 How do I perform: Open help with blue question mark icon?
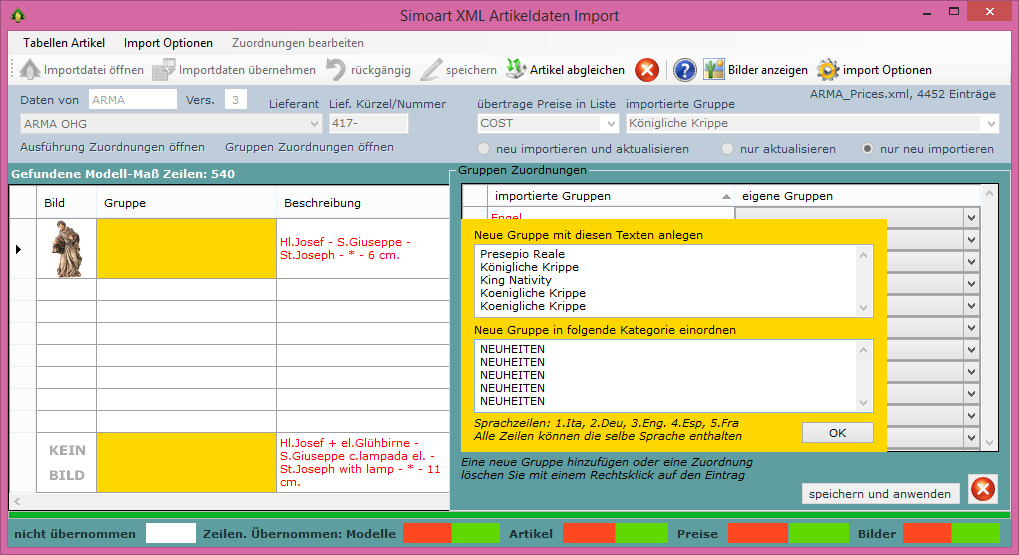click(684, 70)
